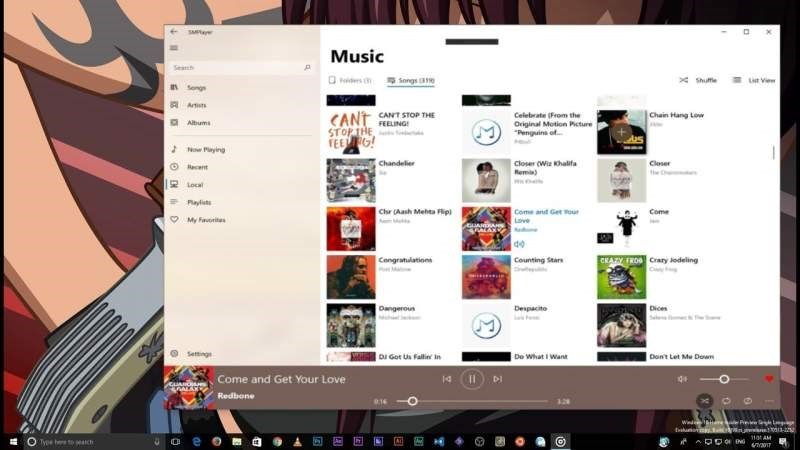Toggle the red heart favorite icon

pyautogui.click(x=769, y=379)
